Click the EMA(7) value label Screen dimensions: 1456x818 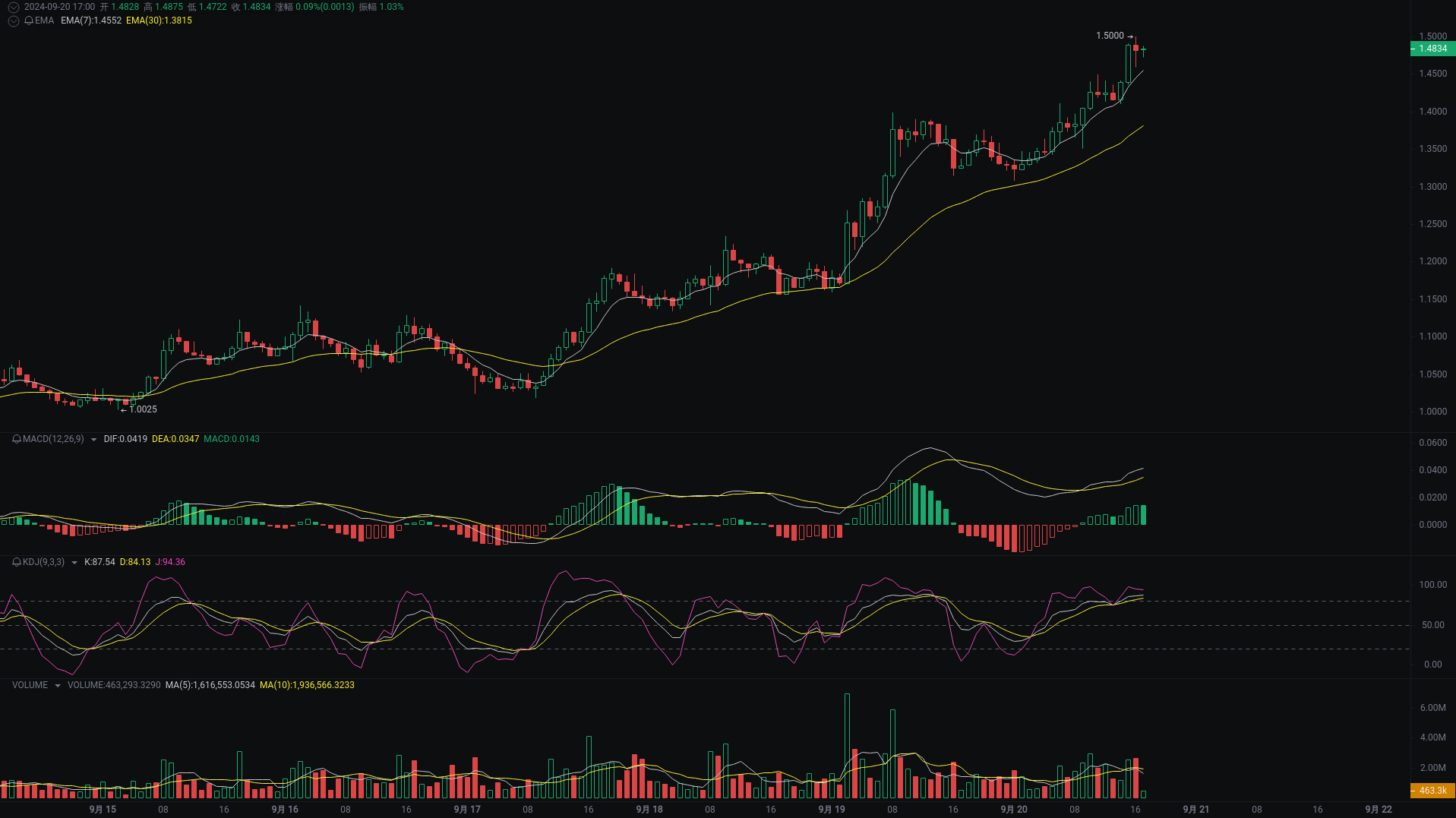tap(91, 21)
